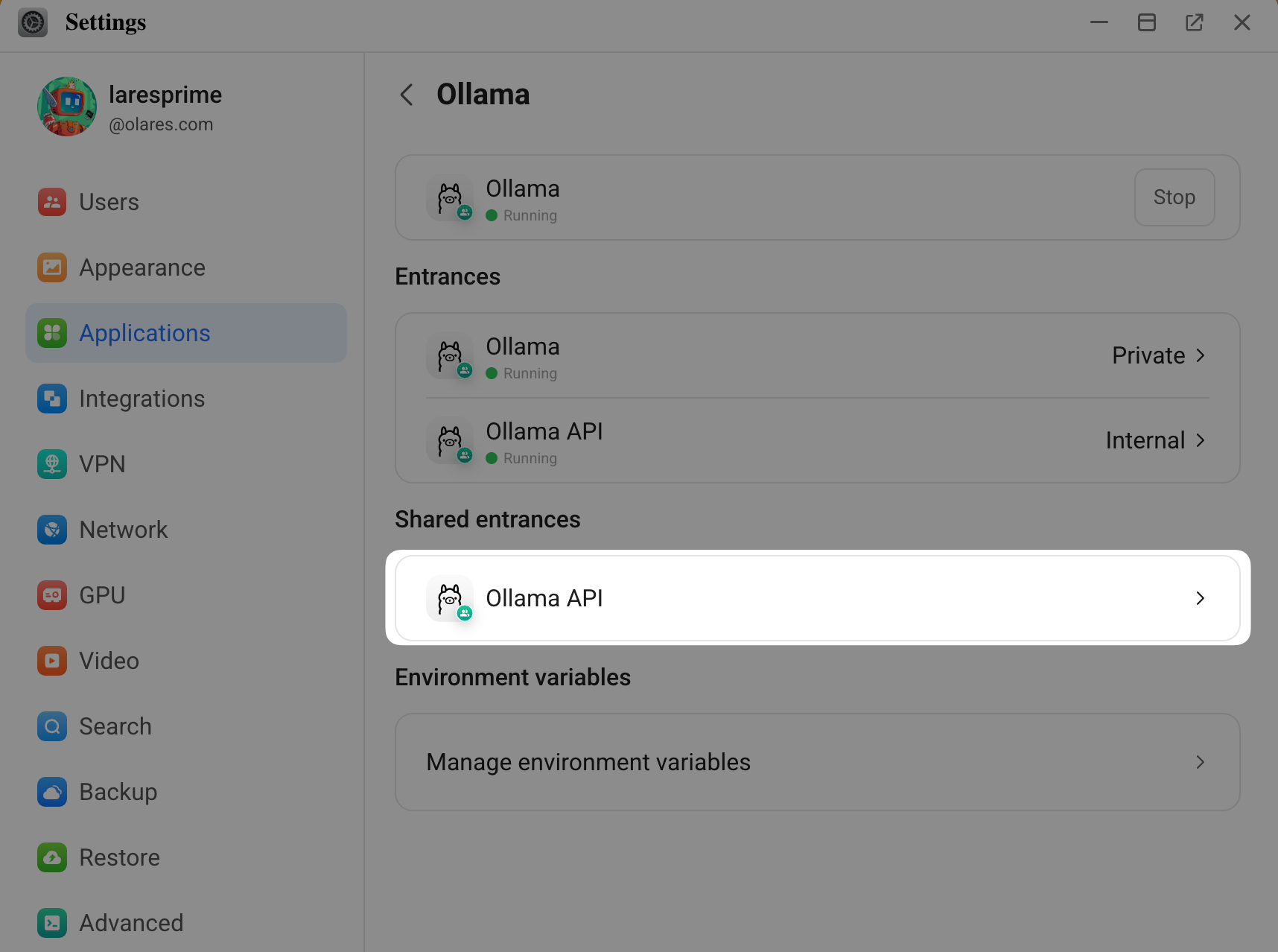This screenshot has height=952, width=1278.
Task: Click the laresprime profile avatar
Action: pos(67,107)
